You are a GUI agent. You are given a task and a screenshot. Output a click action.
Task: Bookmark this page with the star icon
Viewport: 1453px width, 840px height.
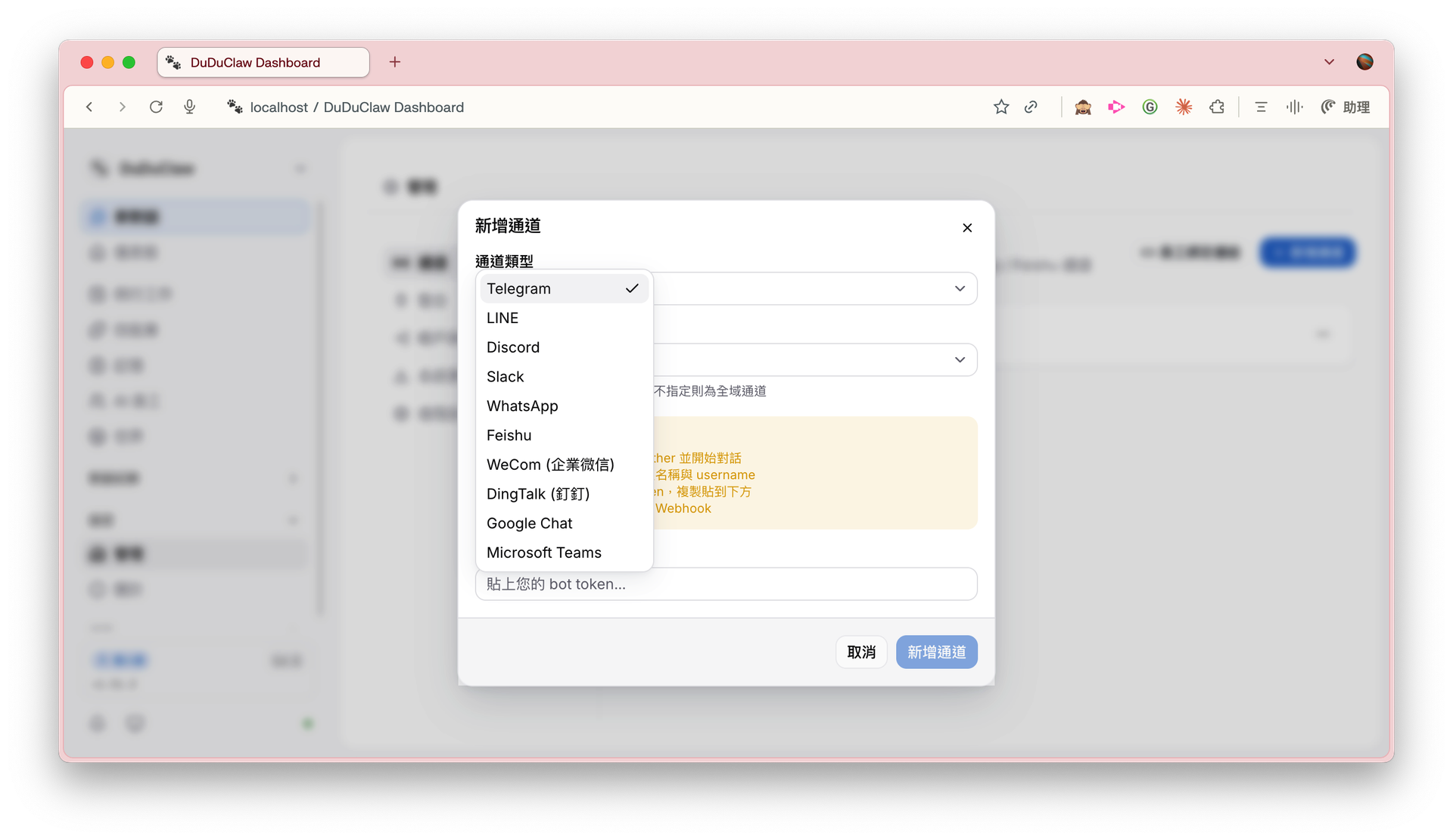click(x=1001, y=107)
